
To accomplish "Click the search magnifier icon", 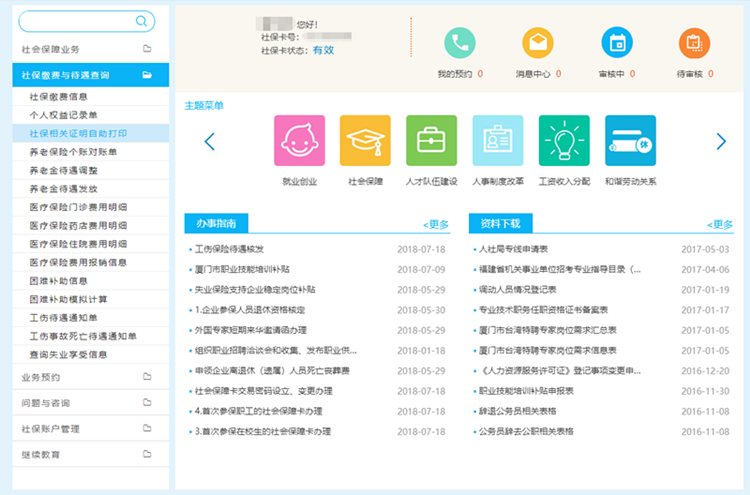I will (143, 21).
